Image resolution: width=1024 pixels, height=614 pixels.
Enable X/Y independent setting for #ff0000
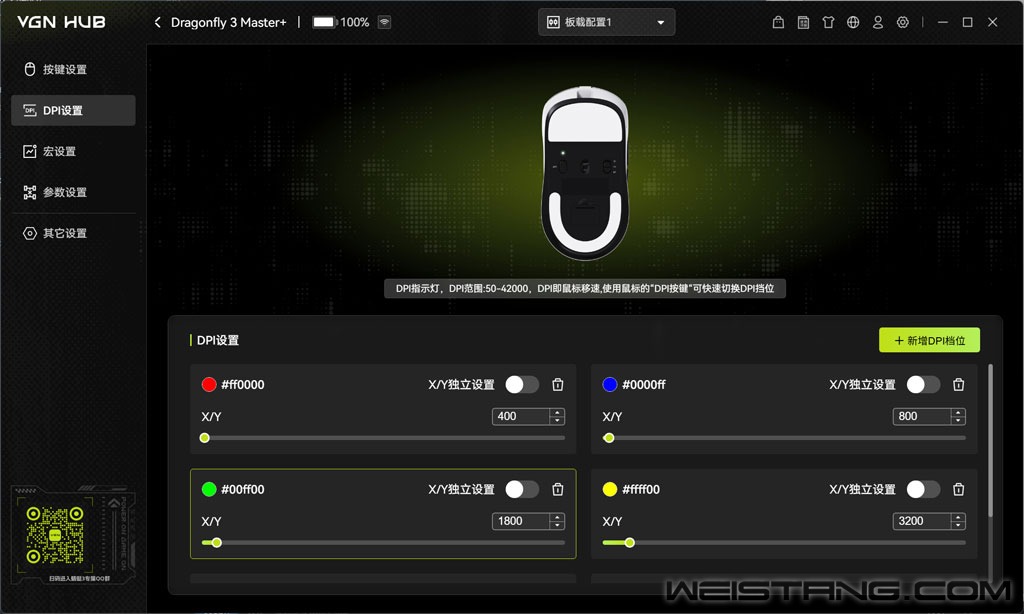[521, 385]
